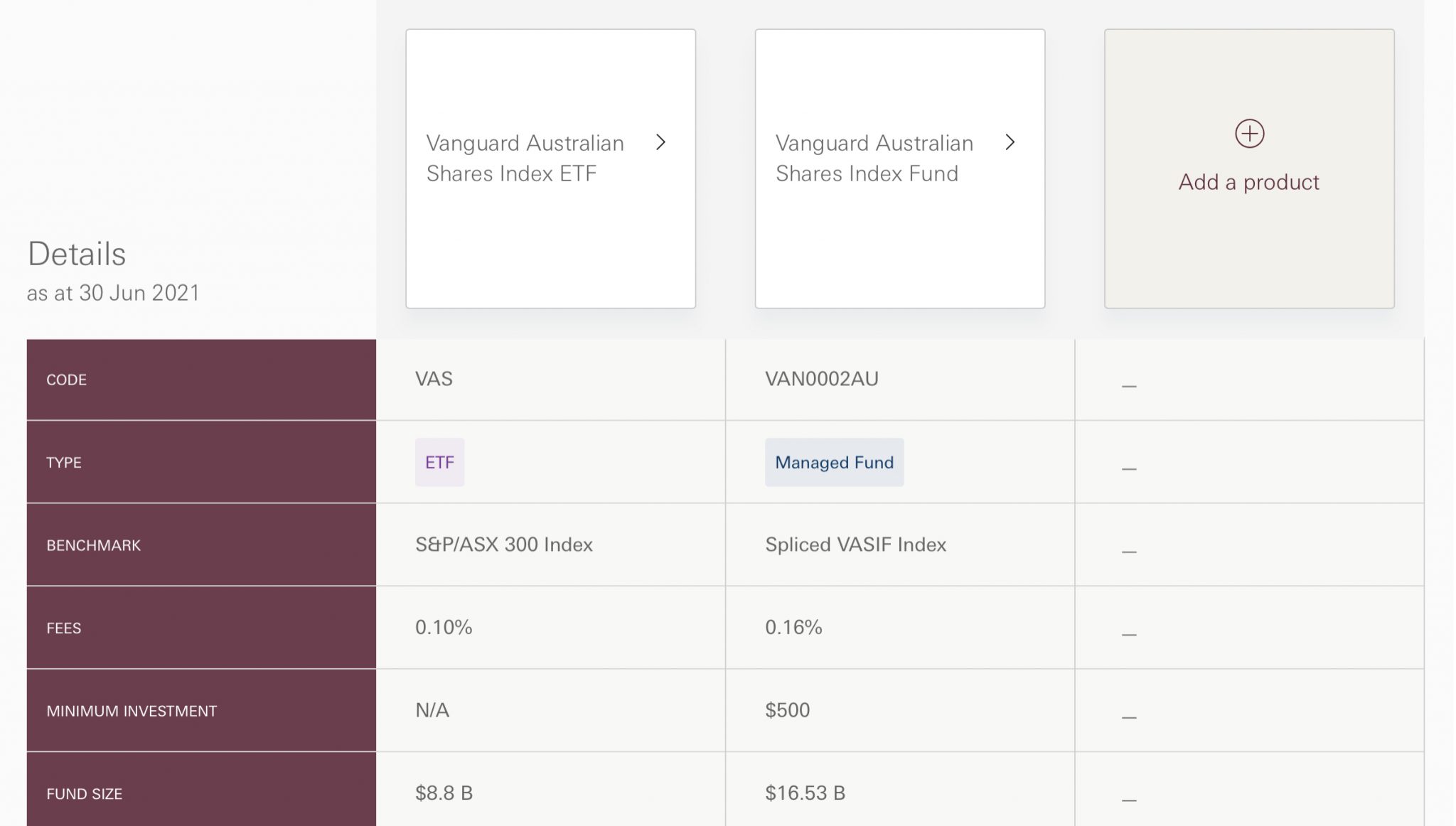Image resolution: width=1456 pixels, height=826 pixels.
Task: Open the Vanguard Australian Shares Index ETF details via chevron
Action: click(x=661, y=142)
